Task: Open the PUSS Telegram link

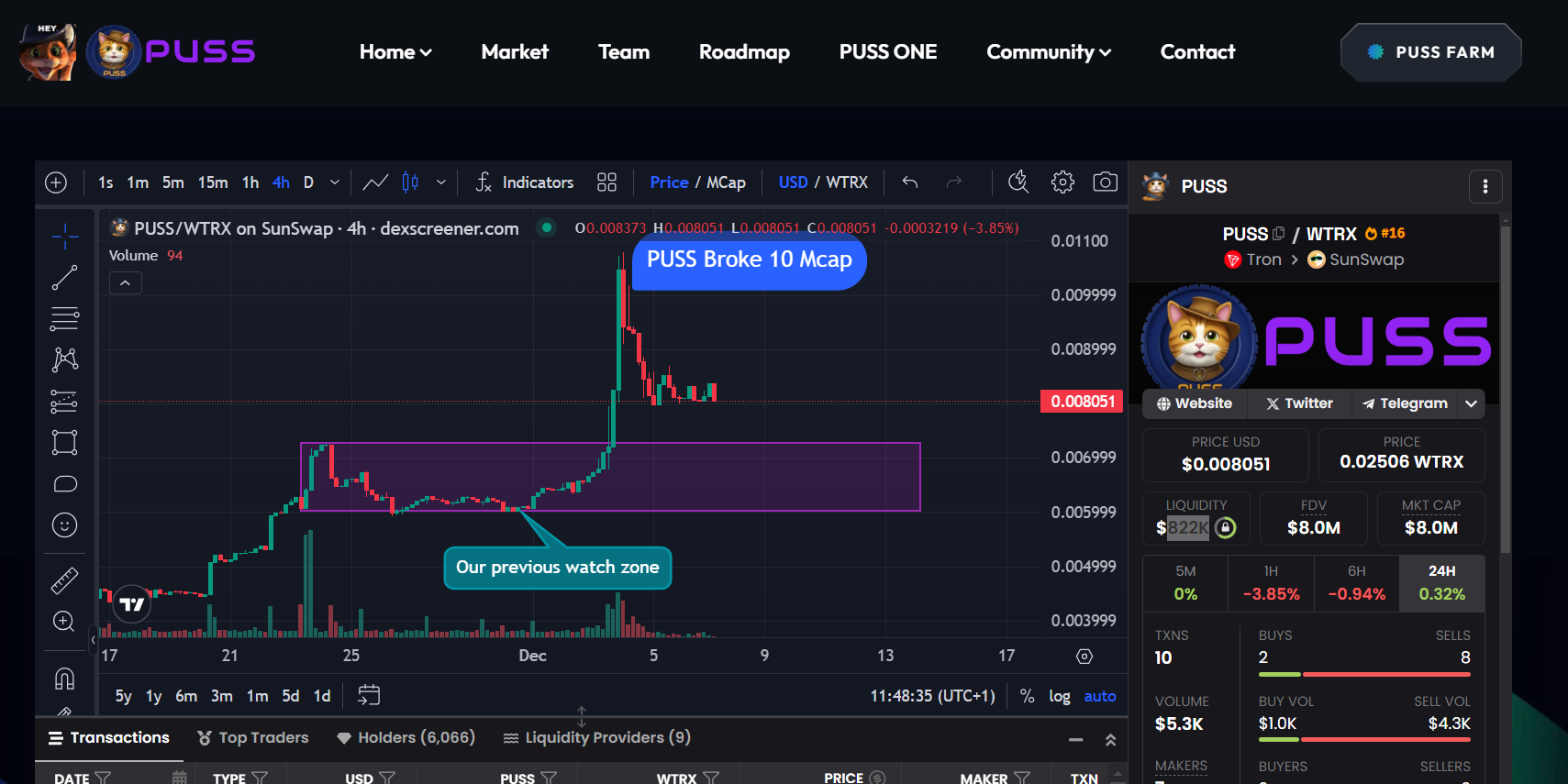Action: coord(1405,403)
